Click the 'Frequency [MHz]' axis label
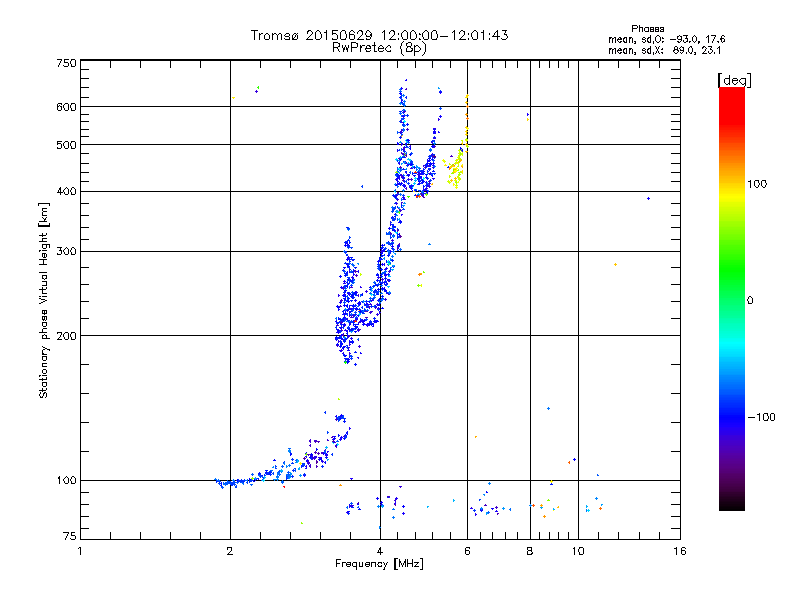The image size is (800, 600). tap(379, 564)
